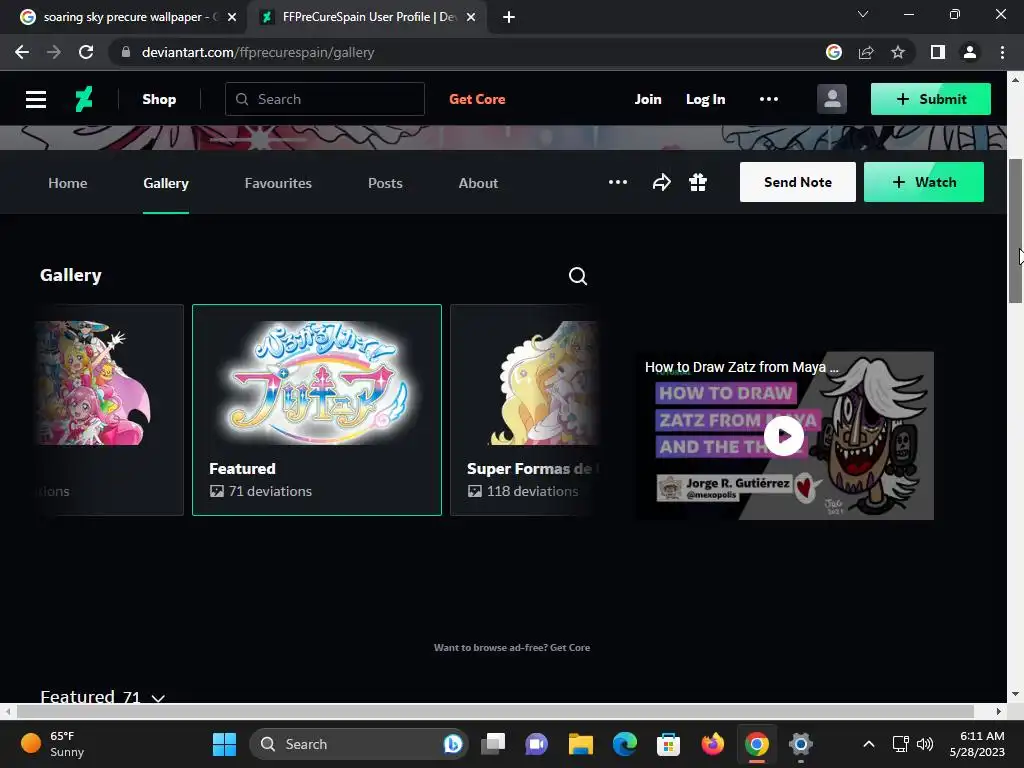This screenshot has height=768, width=1024.
Task: Switch to the Home profile tab
Action: tap(67, 183)
